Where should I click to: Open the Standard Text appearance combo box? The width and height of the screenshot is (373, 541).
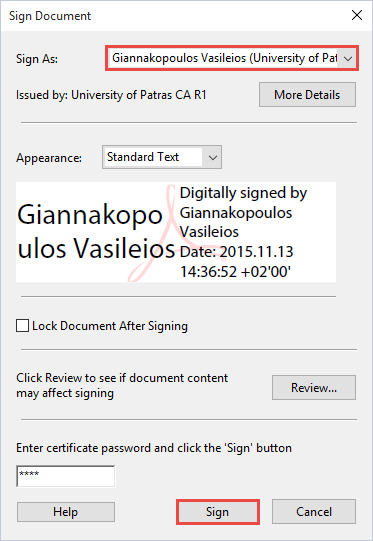pyautogui.click(x=162, y=157)
